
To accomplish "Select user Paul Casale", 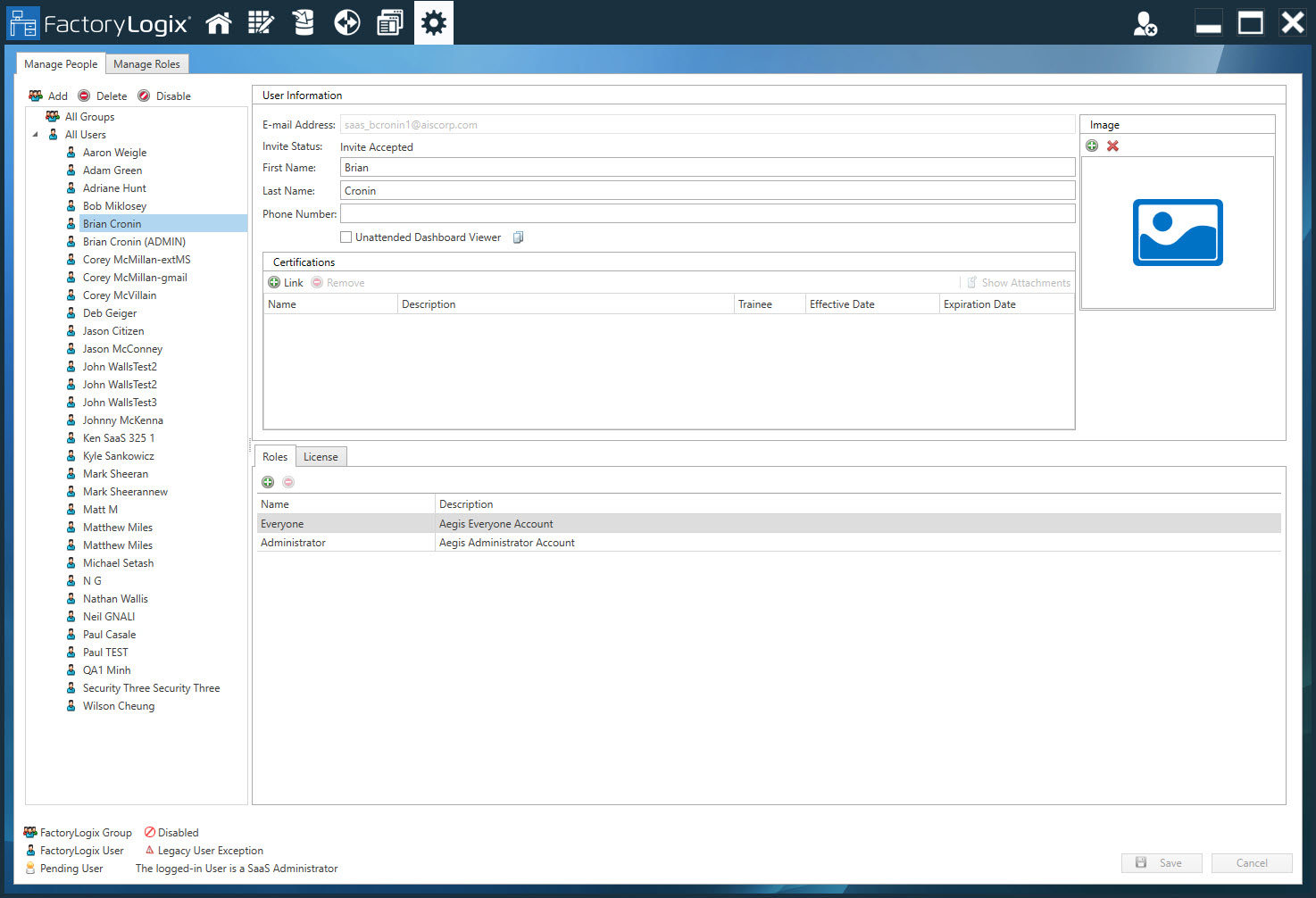I will [109, 635].
